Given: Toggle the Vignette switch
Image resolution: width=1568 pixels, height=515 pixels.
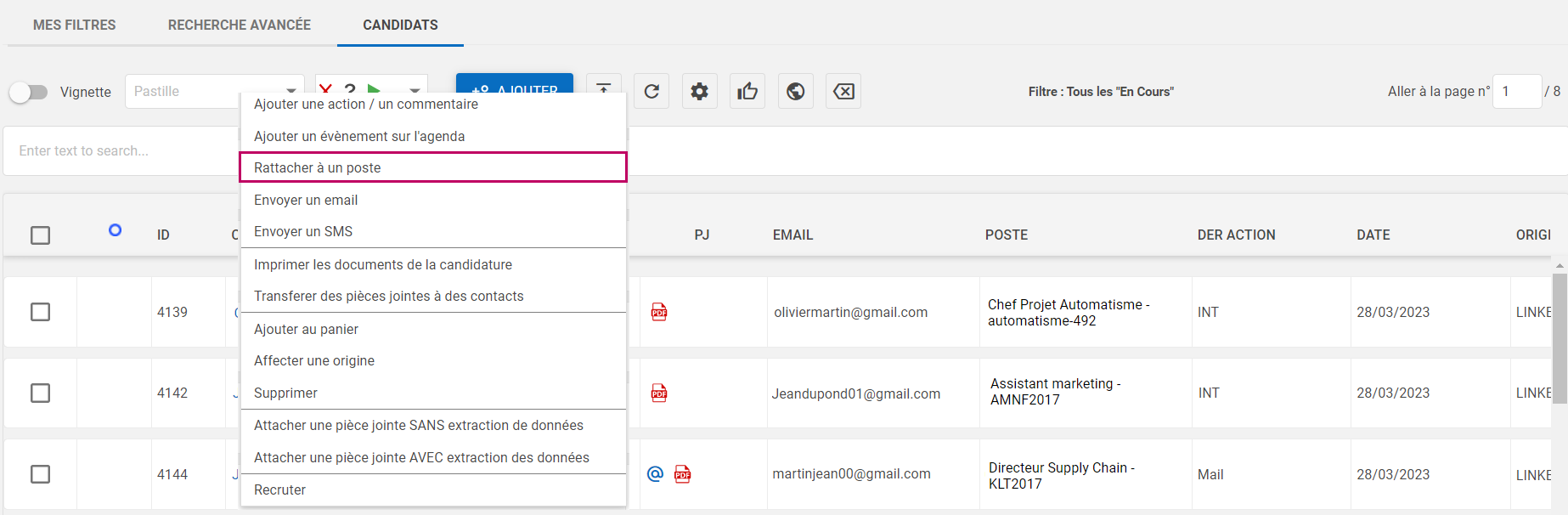Looking at the screenshot, I should point(29,92).
